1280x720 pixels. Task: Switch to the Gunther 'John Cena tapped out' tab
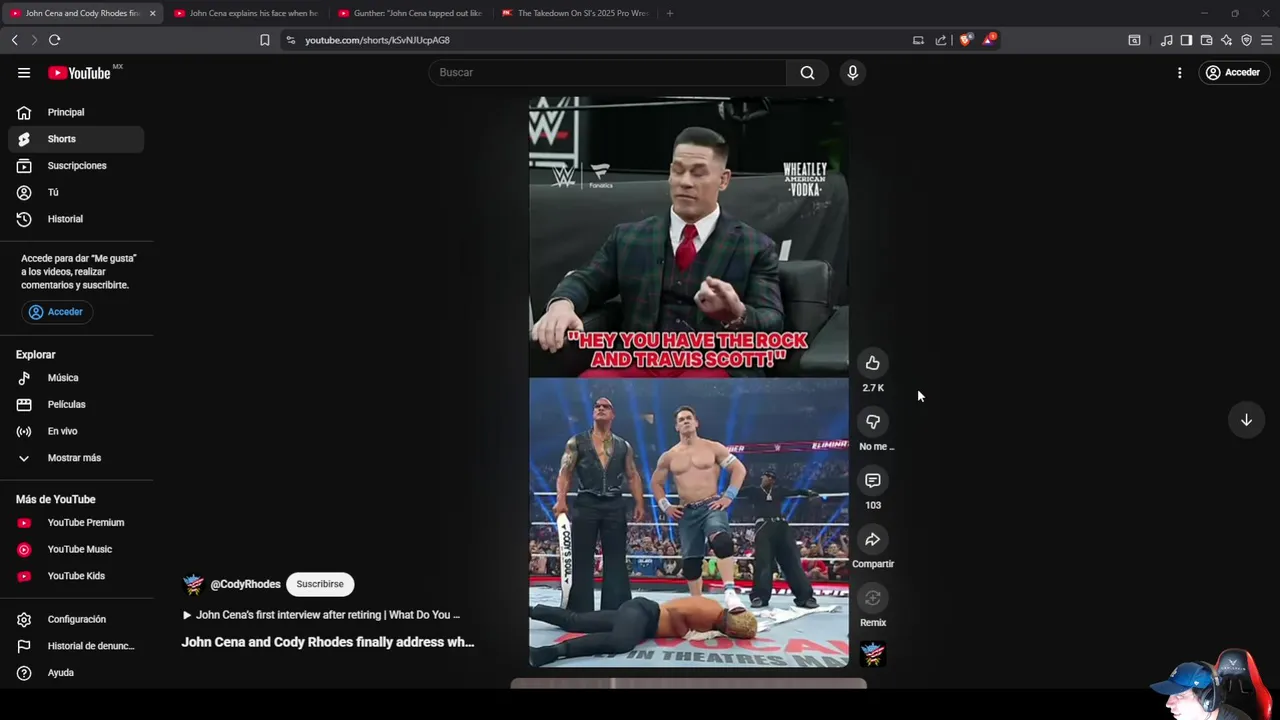pyautogui.click(x=410, y=13)
